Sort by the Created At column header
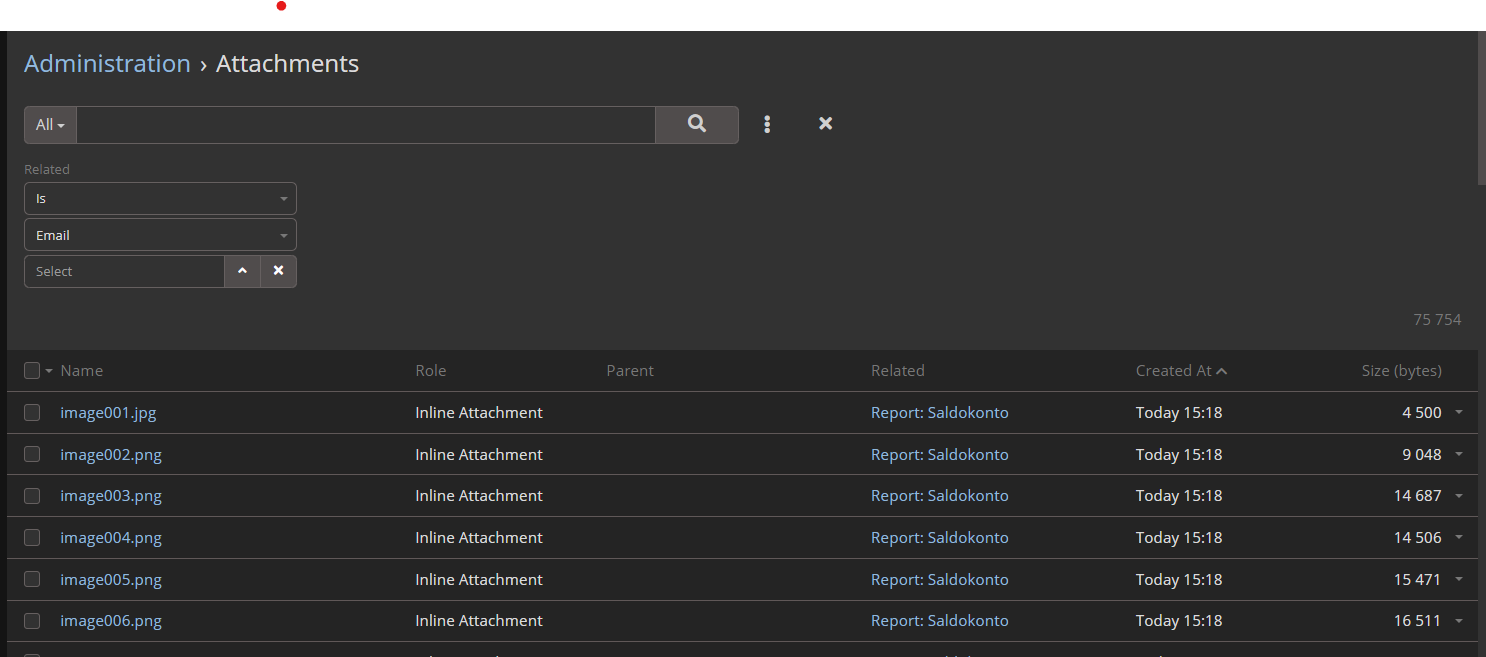 pos(1173,370)
